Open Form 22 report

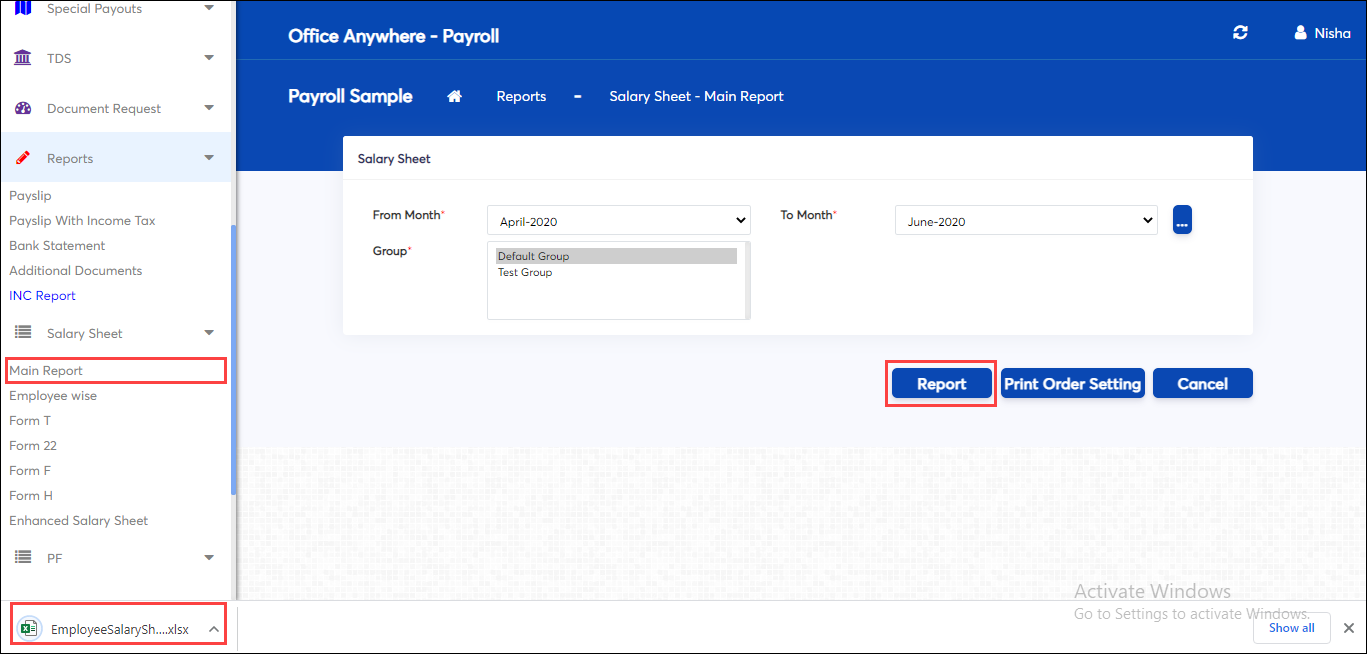[x=33, y=446]
